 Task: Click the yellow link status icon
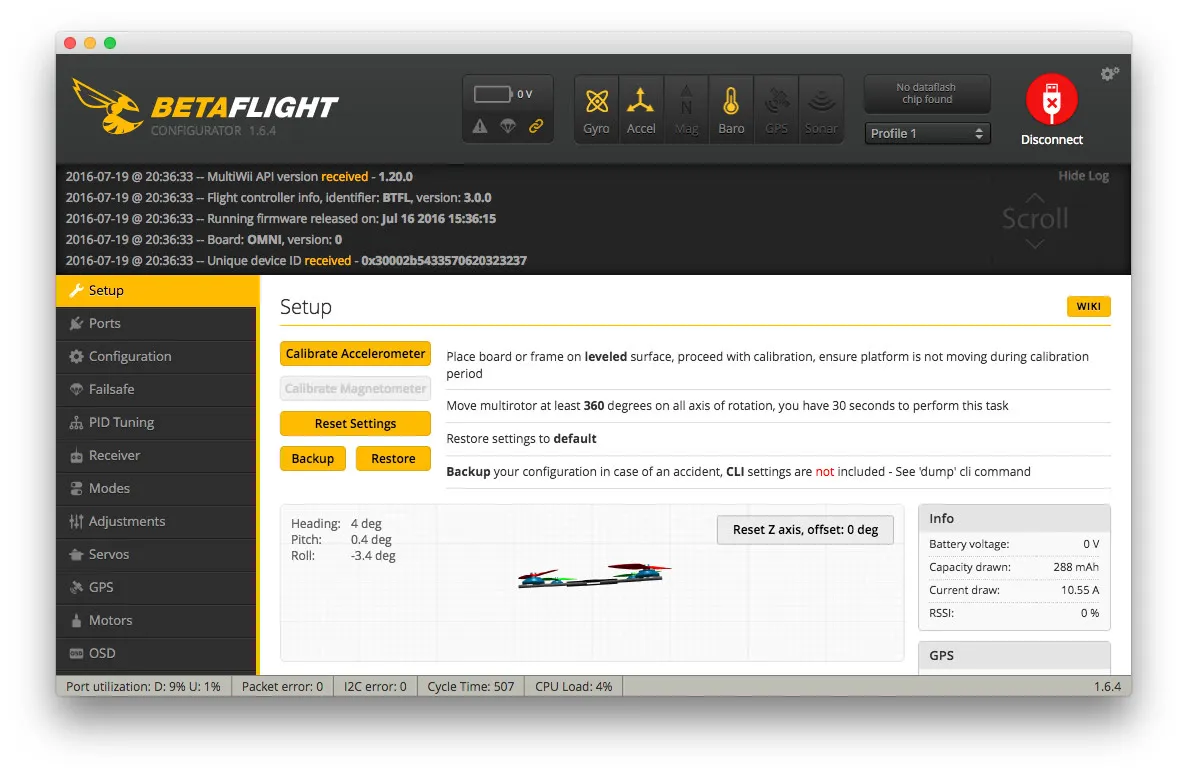point(536,127)
